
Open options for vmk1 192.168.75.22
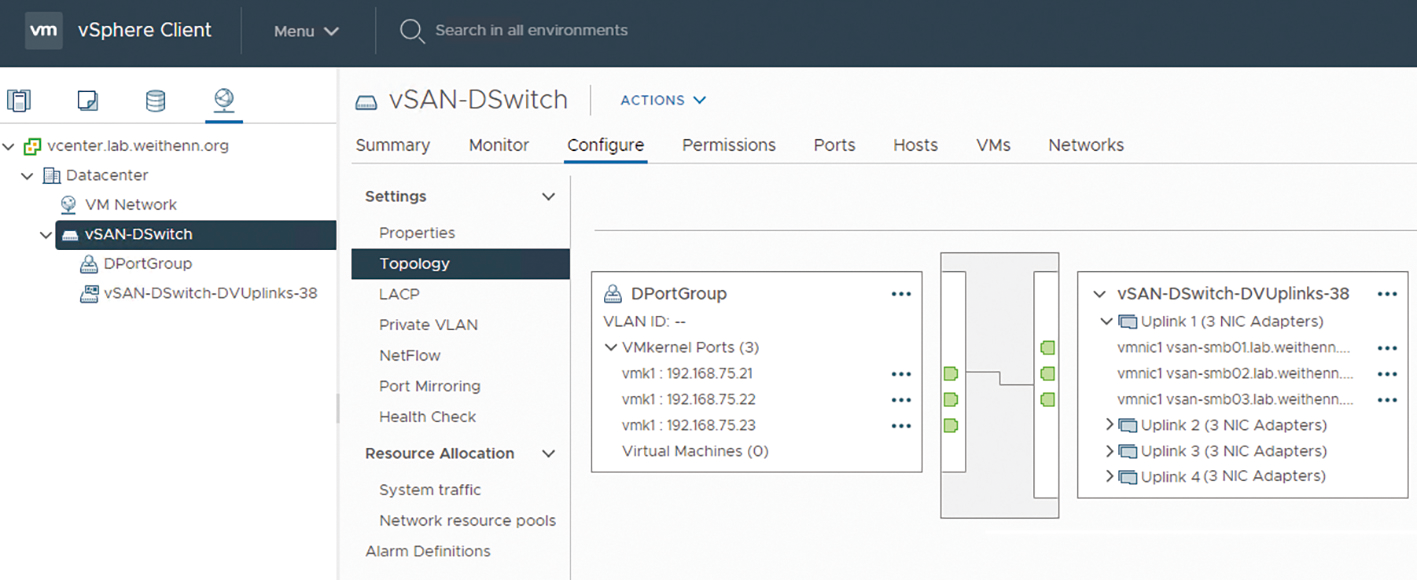[901, 400]
